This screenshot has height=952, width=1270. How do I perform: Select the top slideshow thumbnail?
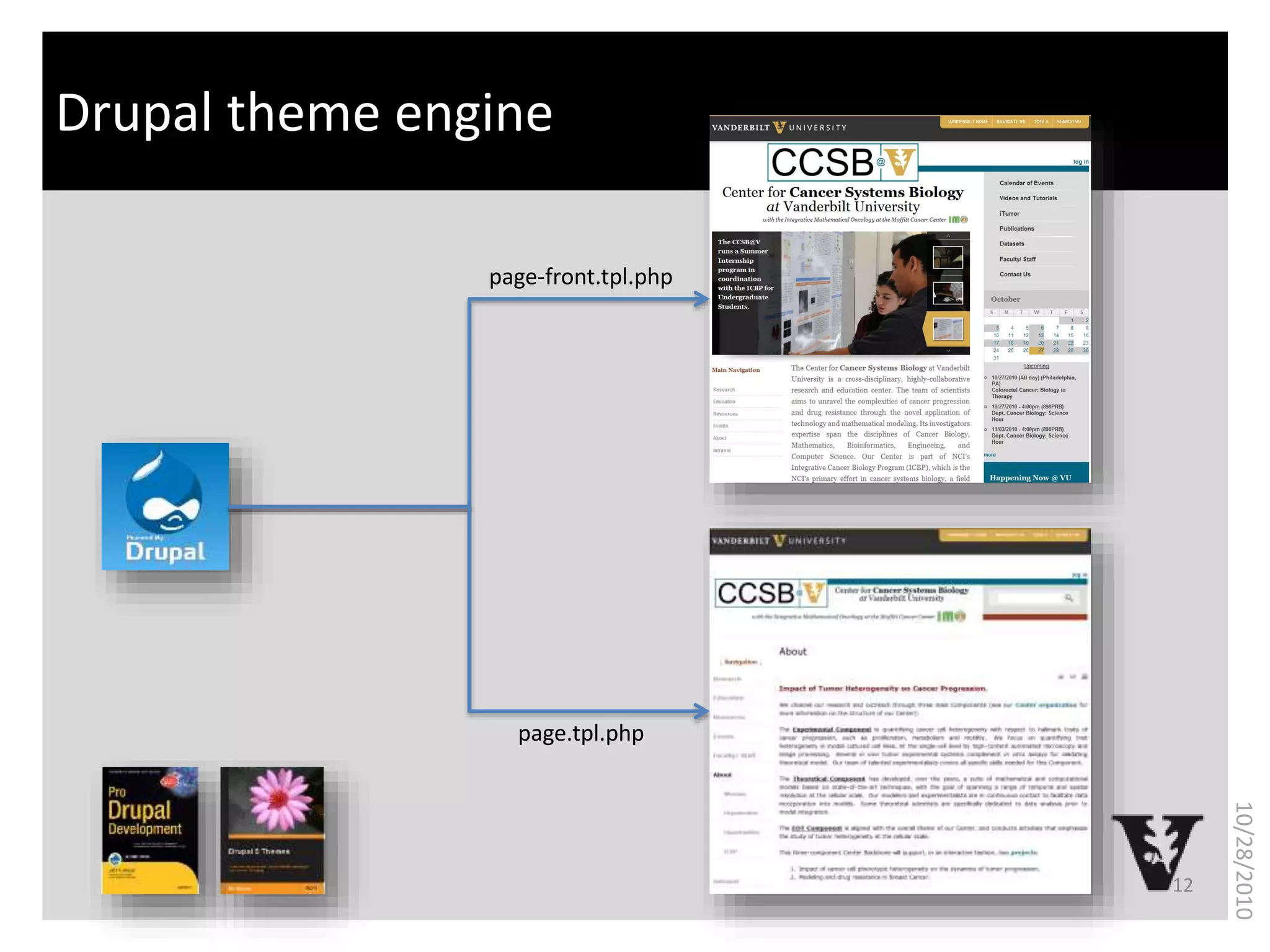click(x=948, y=257)
